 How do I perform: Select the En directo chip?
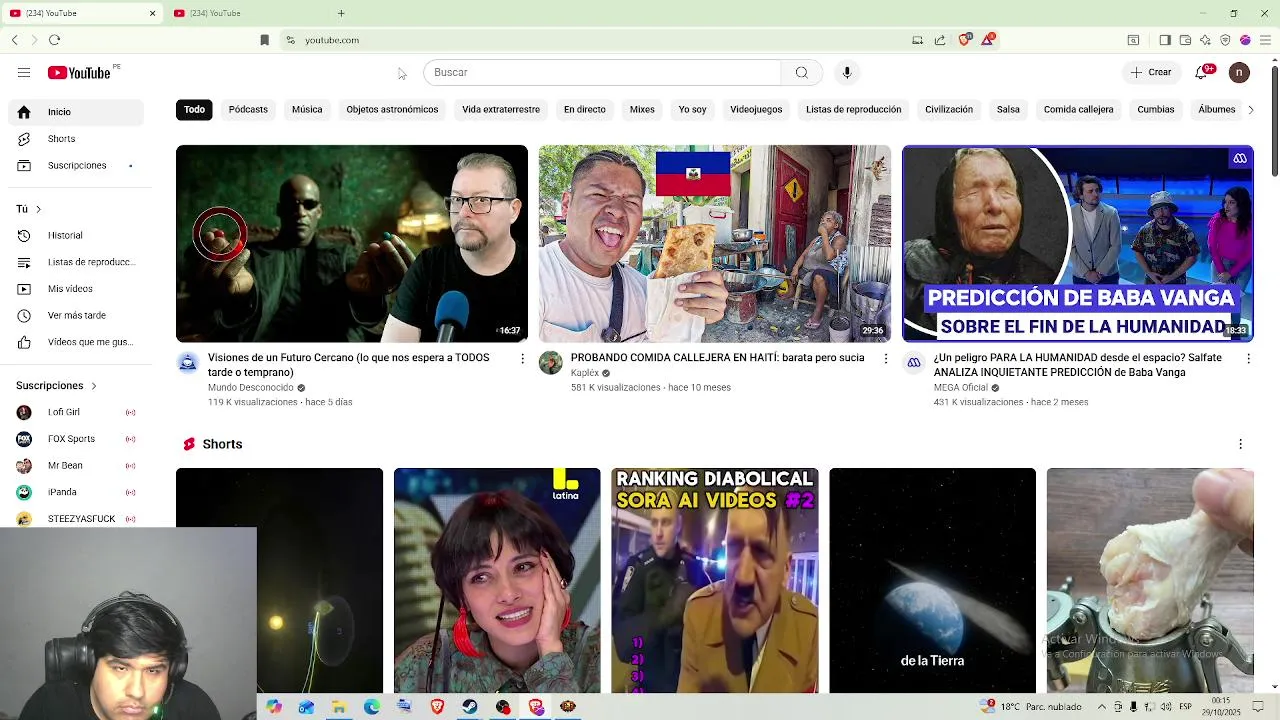click(585, 109)
